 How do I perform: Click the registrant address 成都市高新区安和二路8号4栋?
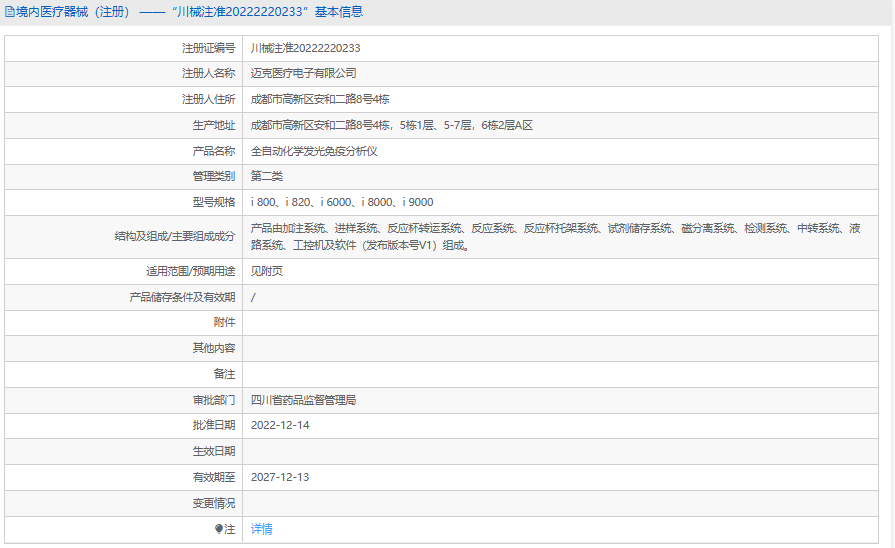pyautogui.click(x=320, y=99)
